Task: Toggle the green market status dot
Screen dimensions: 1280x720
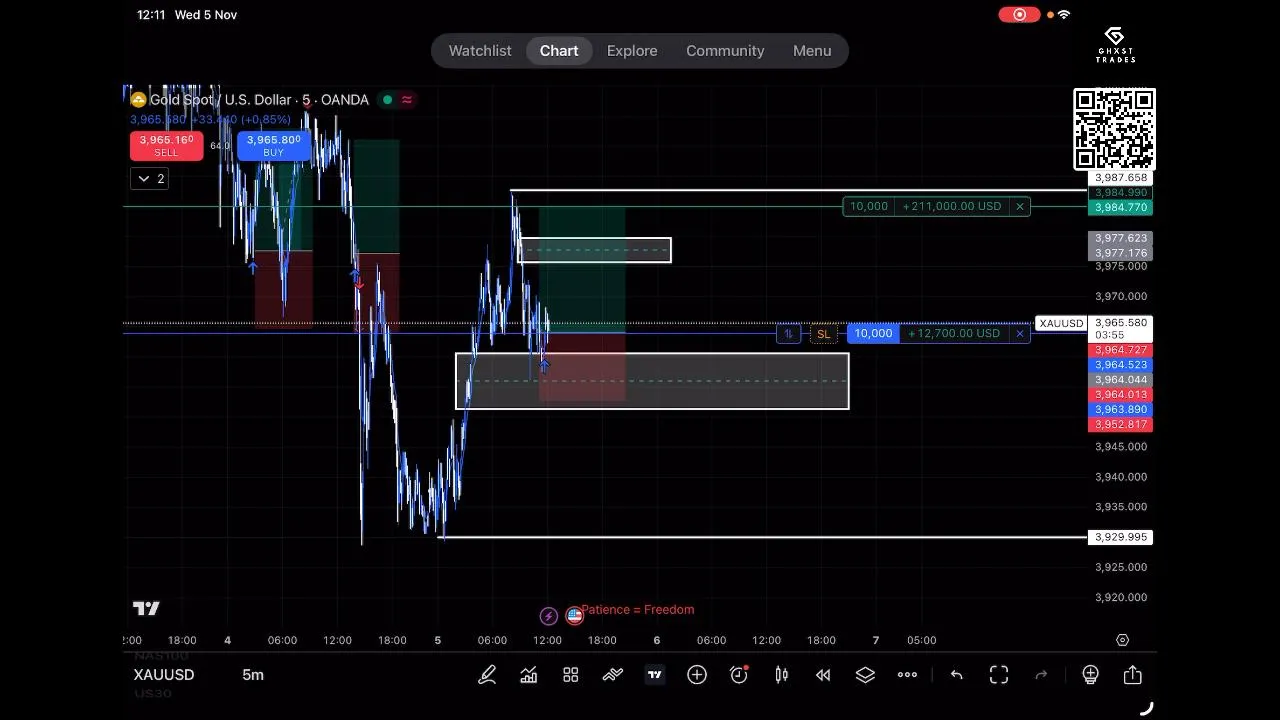Action: (387, 100)
